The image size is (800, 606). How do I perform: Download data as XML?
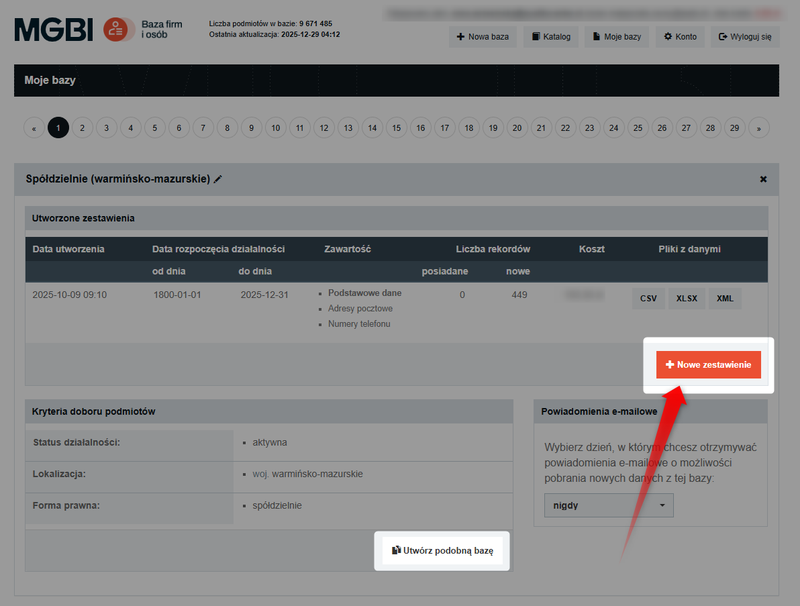coord(724,297)
